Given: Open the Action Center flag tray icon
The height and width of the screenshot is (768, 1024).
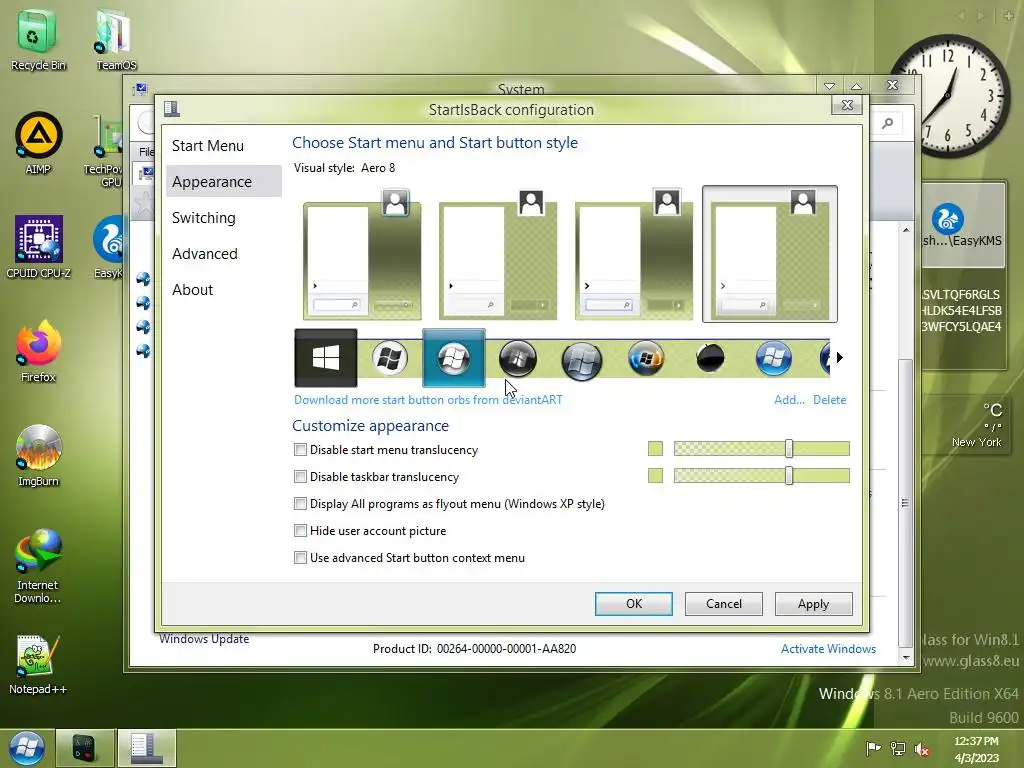Looking at the screenshot, I should click(873, 748).
